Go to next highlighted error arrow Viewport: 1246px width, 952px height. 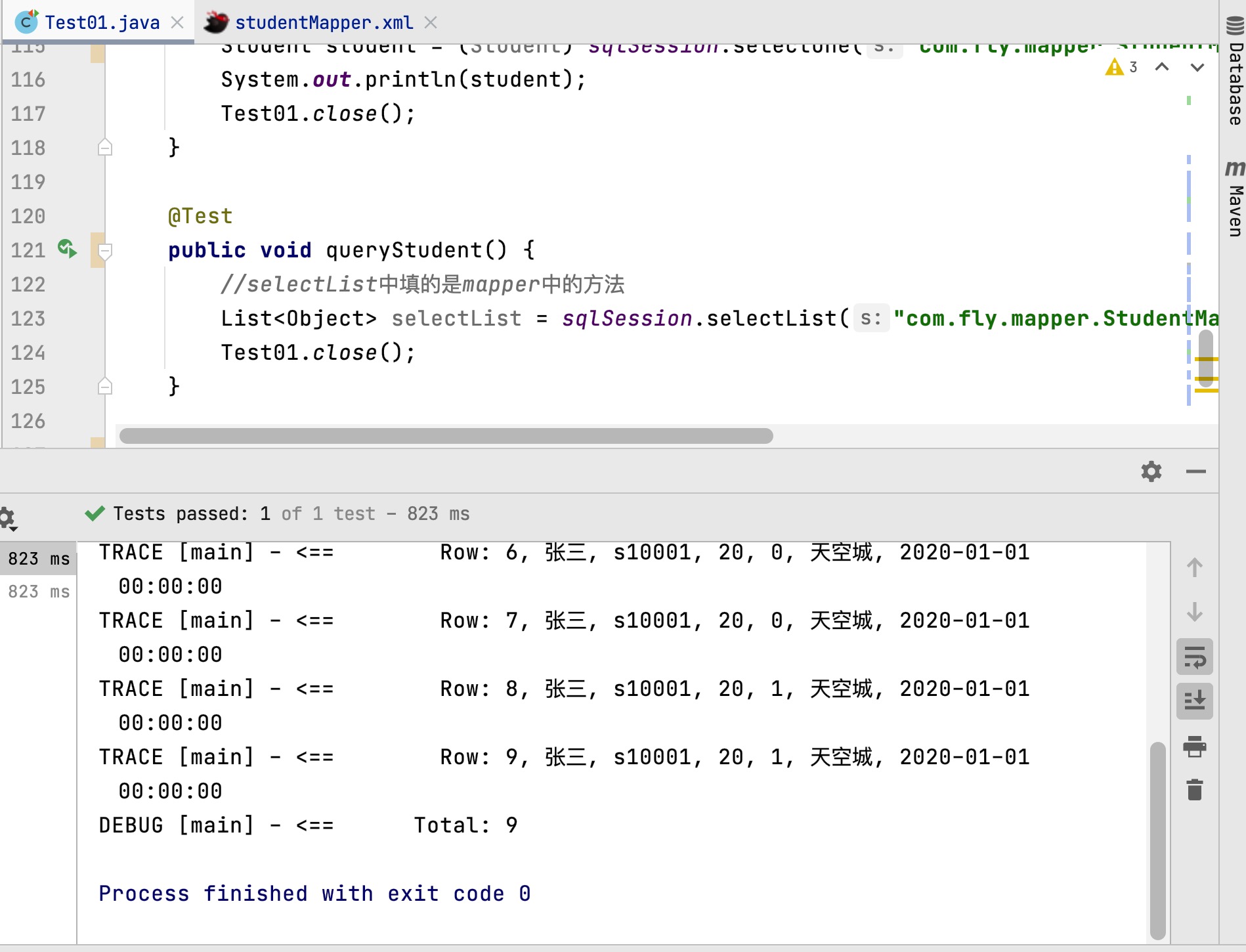pos(1197,67)
